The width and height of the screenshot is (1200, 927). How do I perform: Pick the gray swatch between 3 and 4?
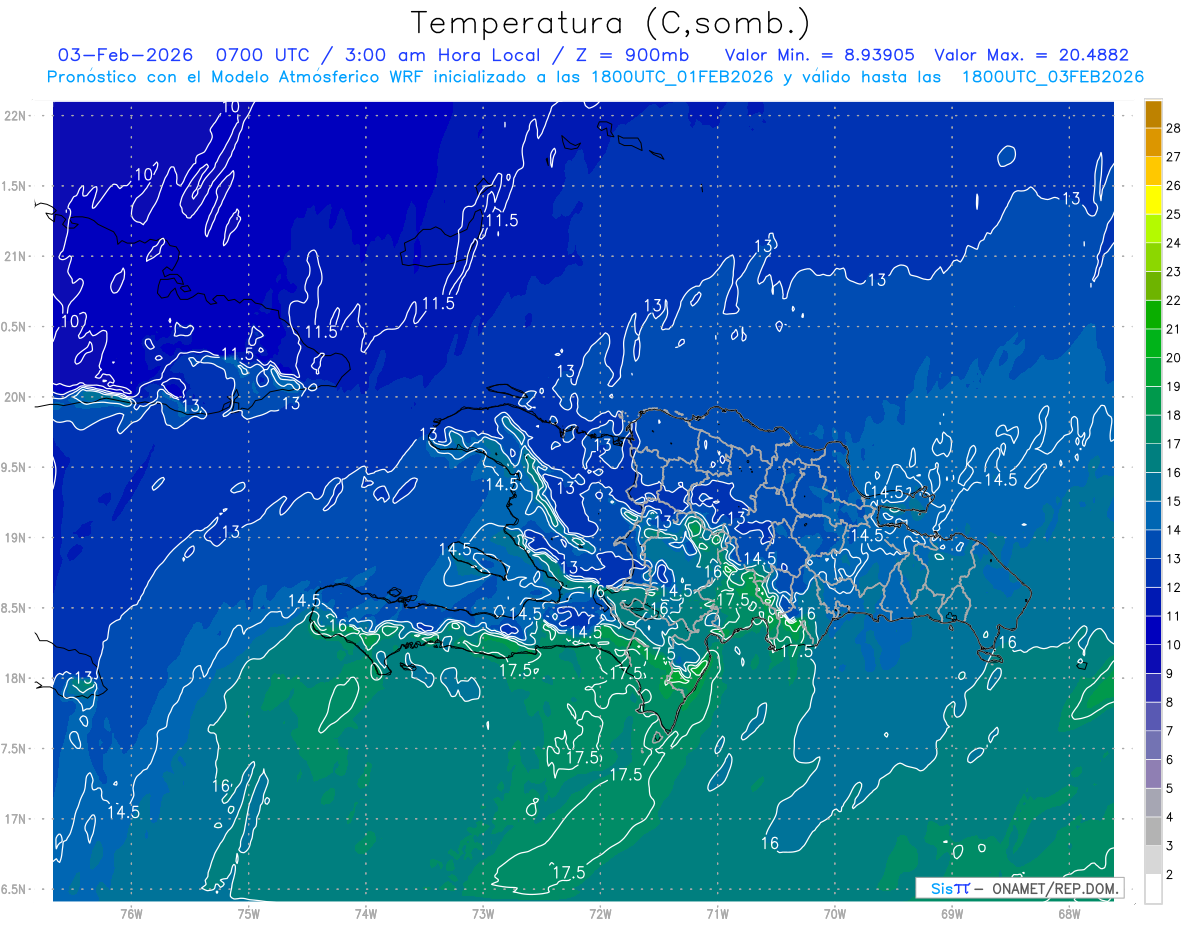point(1153,832)
